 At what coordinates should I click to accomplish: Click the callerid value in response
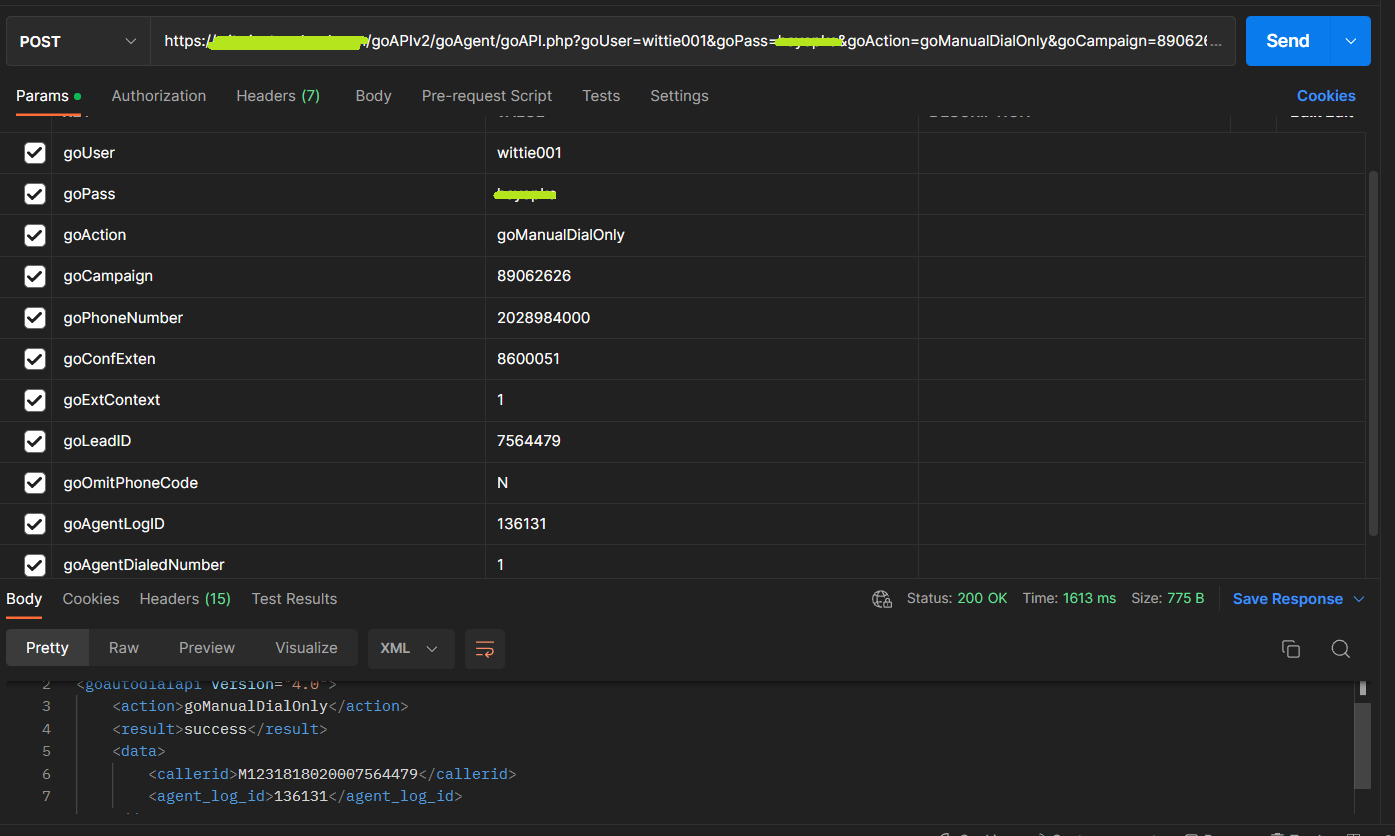coord(328,774)
